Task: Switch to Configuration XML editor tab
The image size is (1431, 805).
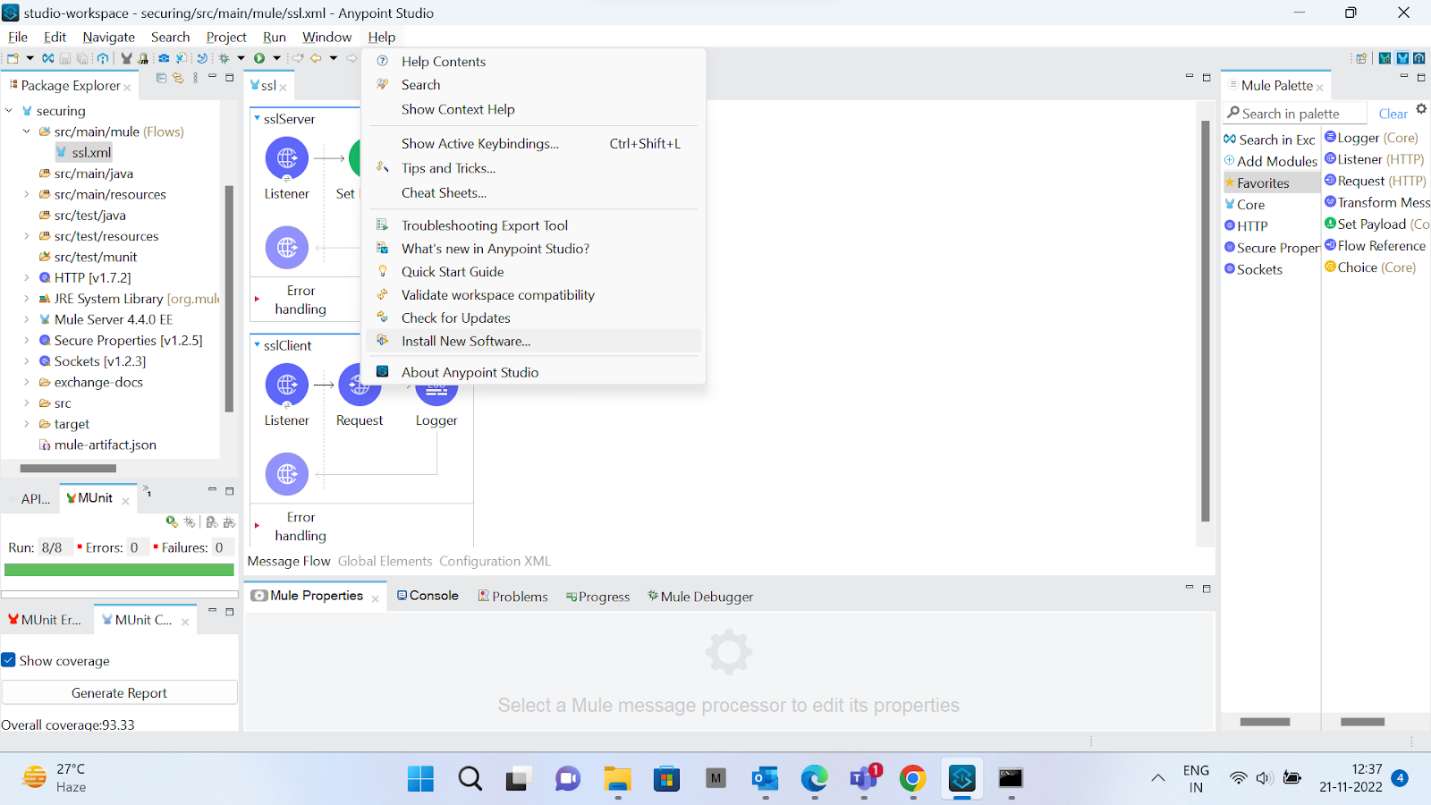Action: pyautogui.click(x=495, y=561)
